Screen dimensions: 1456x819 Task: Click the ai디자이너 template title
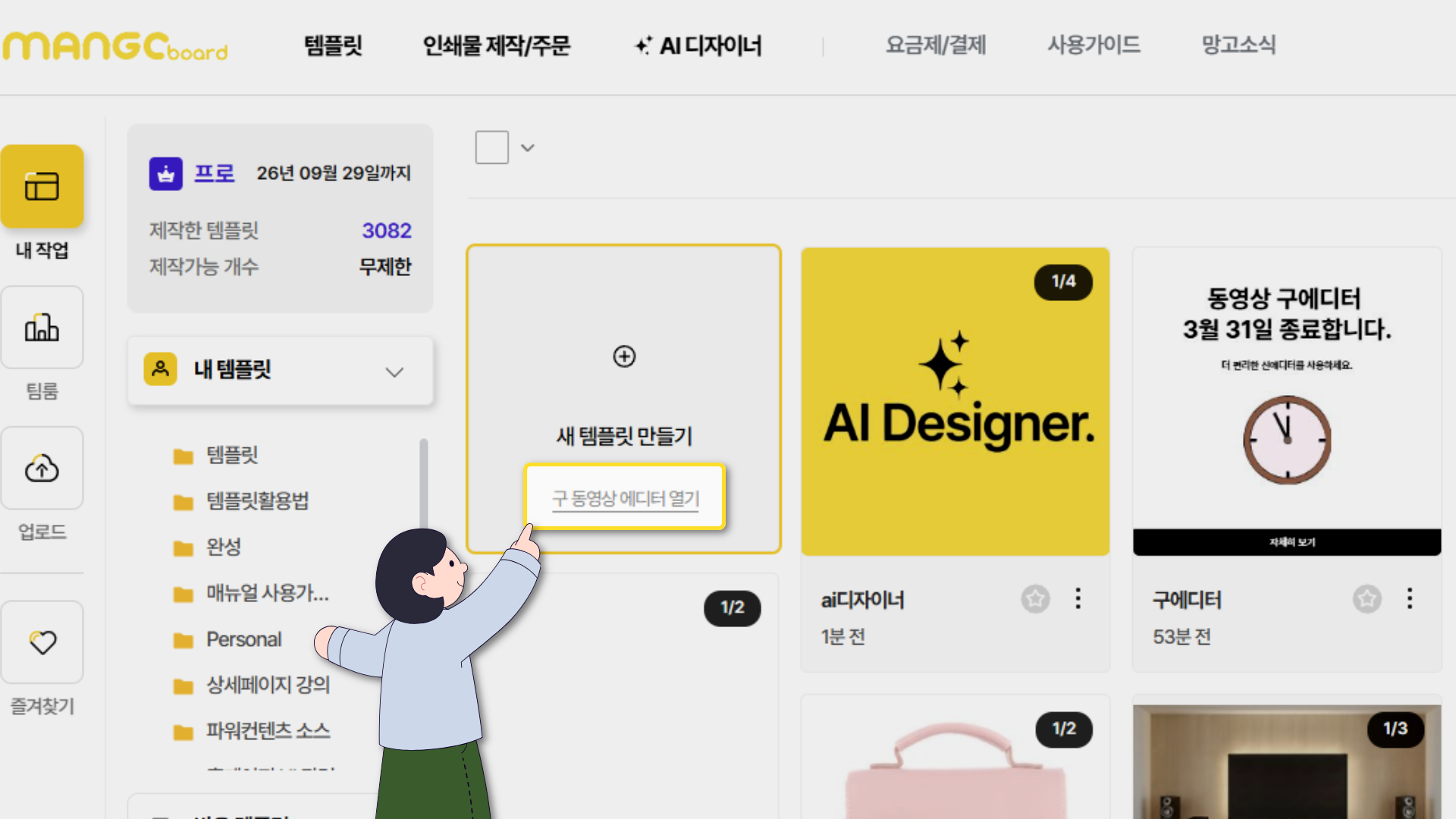click(x=862, y=600)
